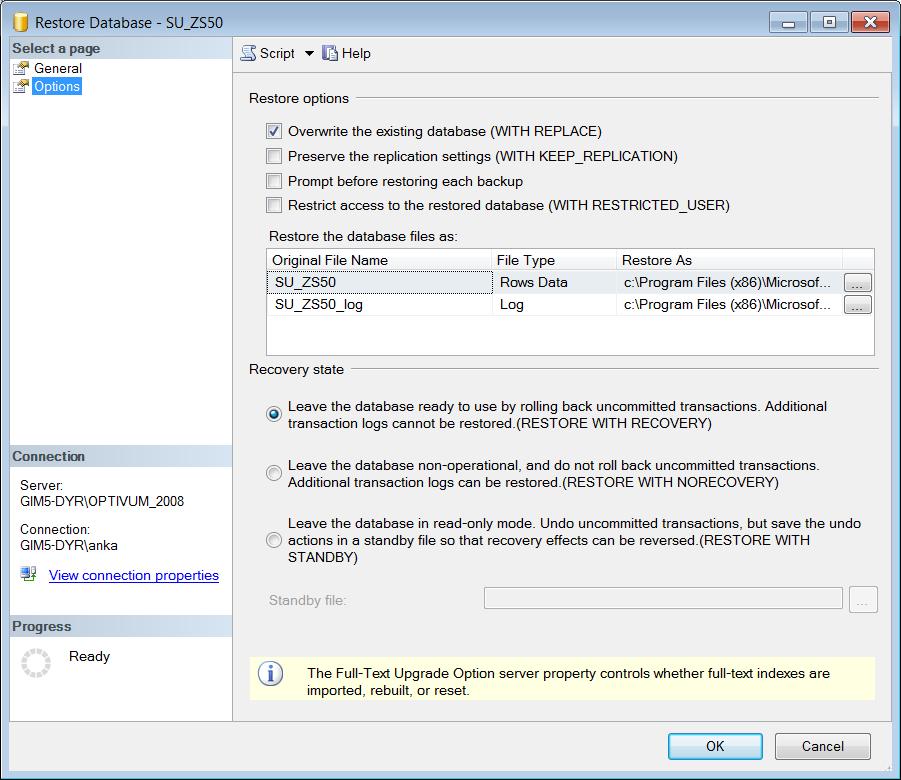Screen dimensions: 901x780
Task: Select the SU_ZS50 original file name cell
Action: click(379, 282)
